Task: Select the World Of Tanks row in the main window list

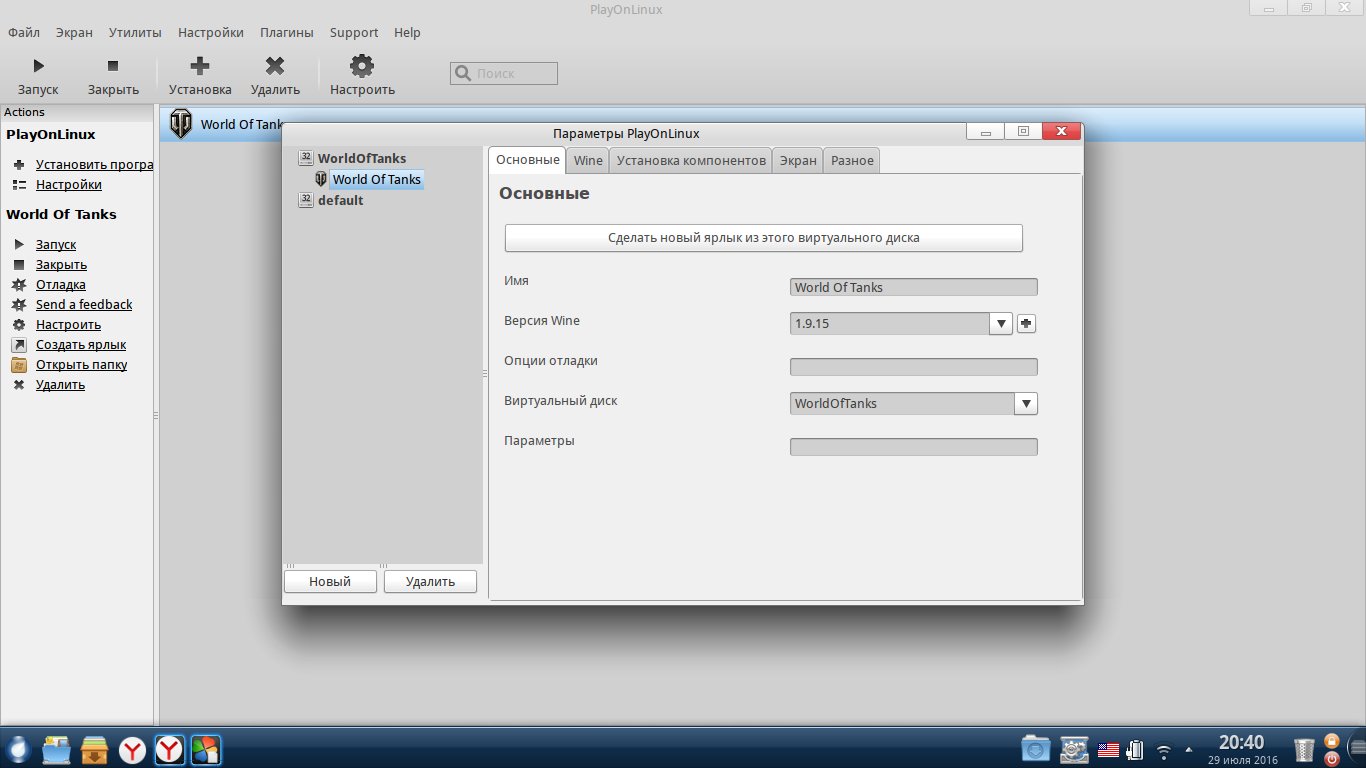Action: 762,124
